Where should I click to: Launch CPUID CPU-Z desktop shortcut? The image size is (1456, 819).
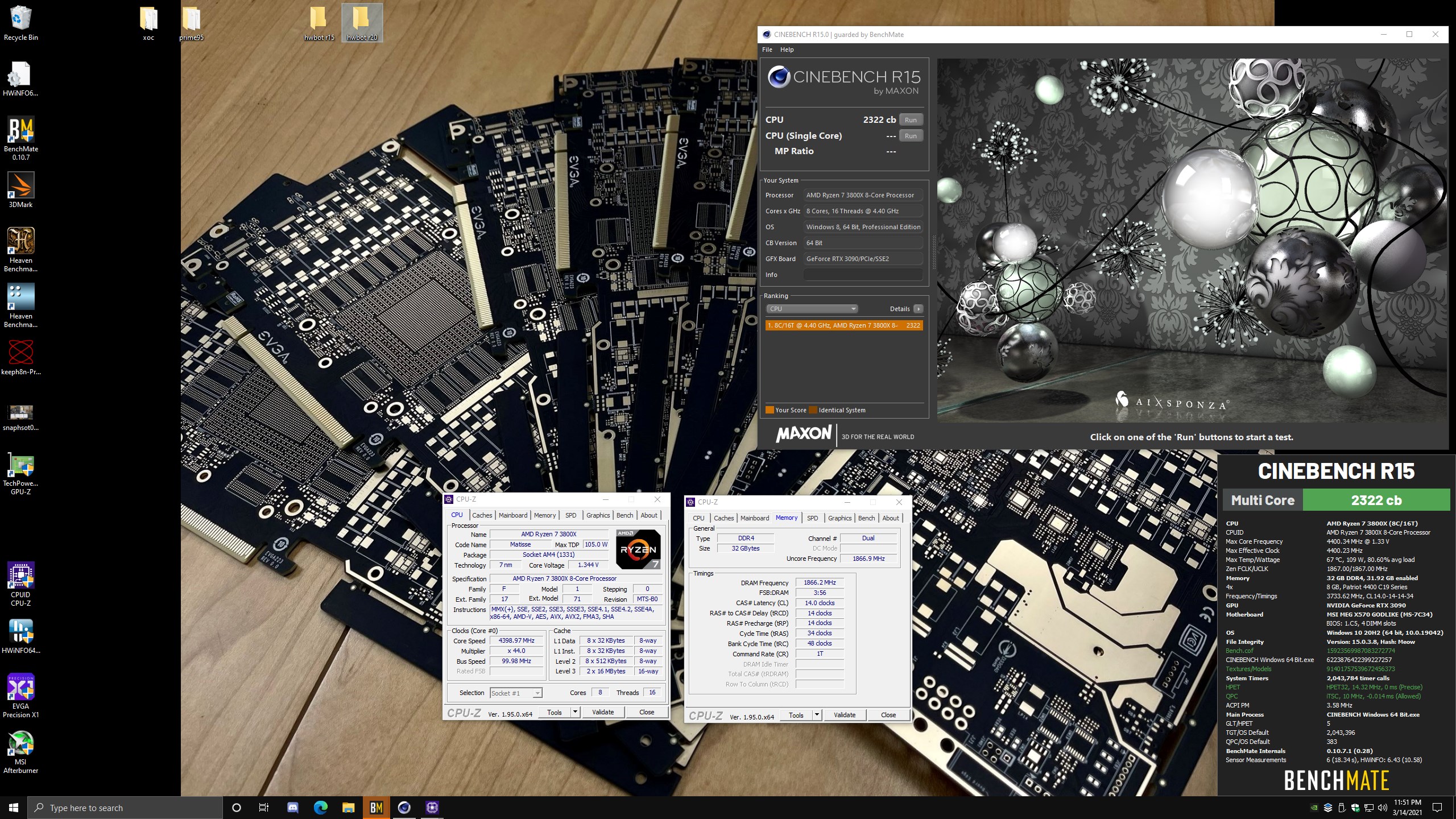(21, 584)
